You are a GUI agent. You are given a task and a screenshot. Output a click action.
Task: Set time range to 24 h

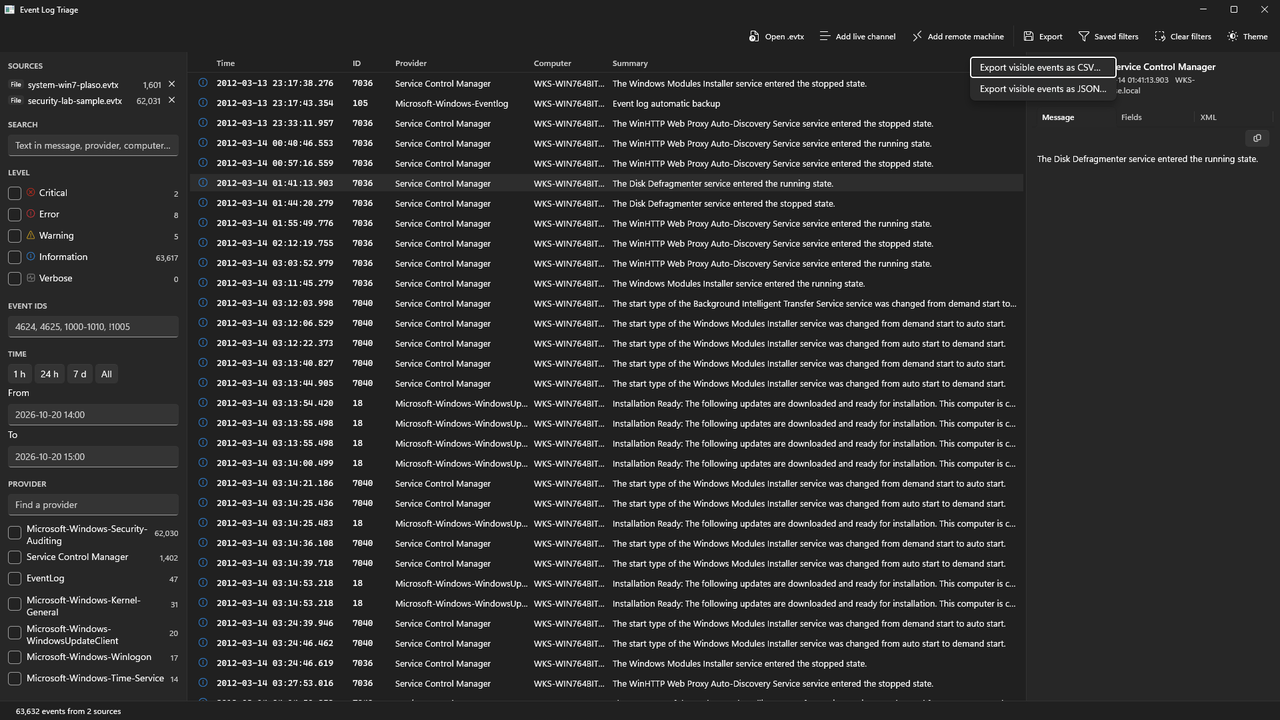(x=49, y=374)
